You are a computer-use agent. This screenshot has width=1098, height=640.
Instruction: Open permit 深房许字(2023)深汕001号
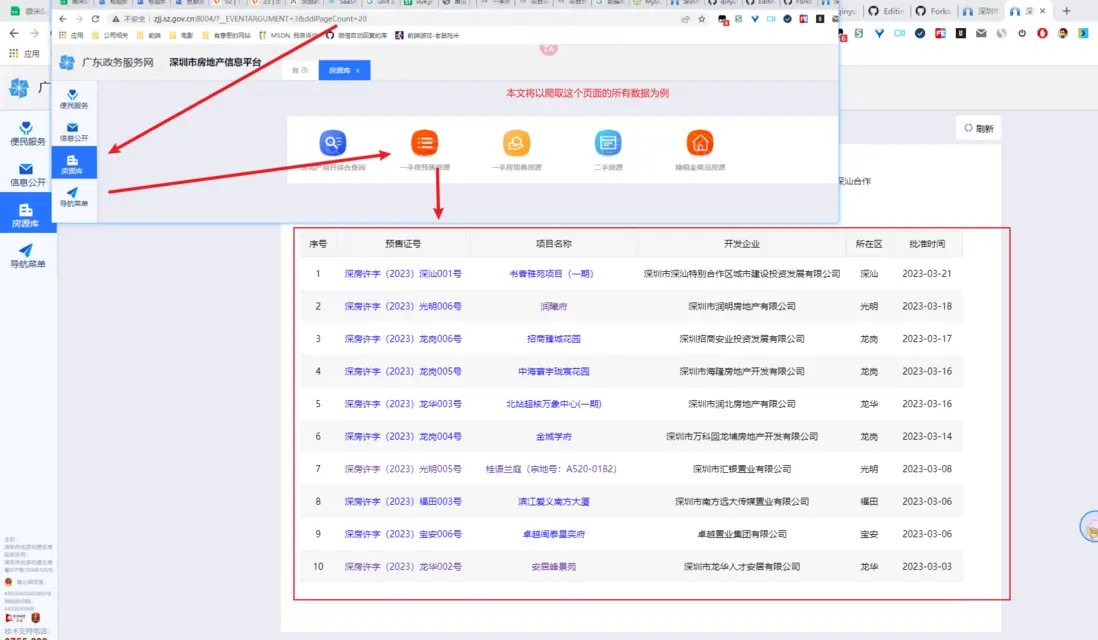tap(403, 274)
